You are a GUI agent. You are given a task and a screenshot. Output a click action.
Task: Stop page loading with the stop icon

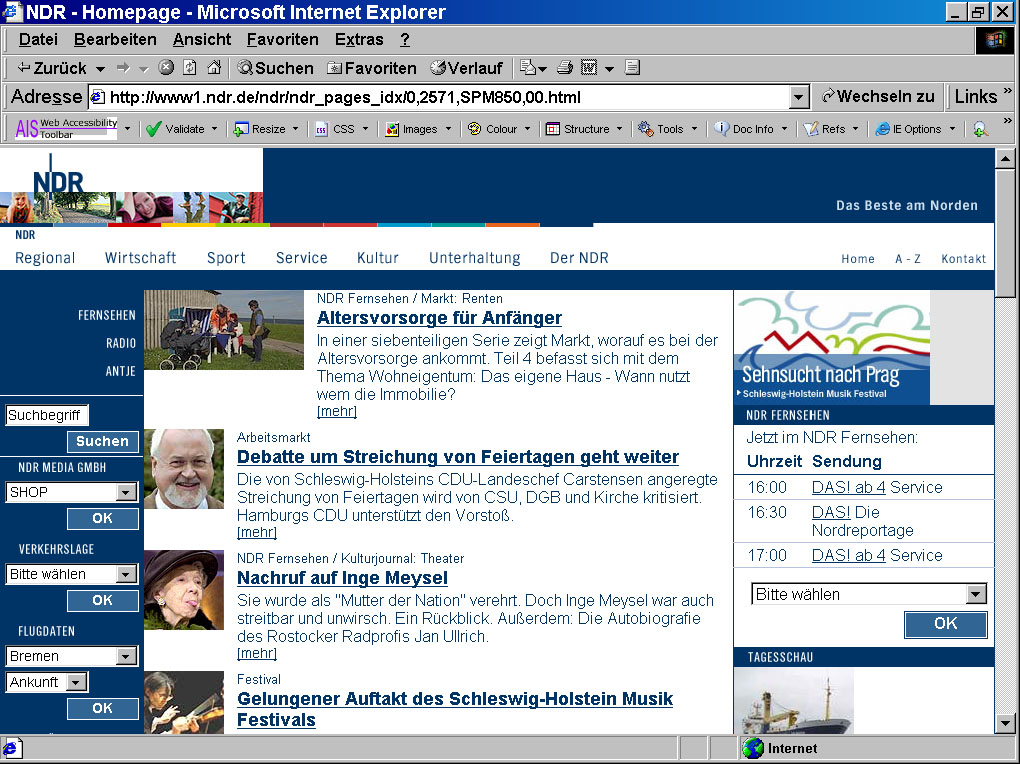click(167, 67)
